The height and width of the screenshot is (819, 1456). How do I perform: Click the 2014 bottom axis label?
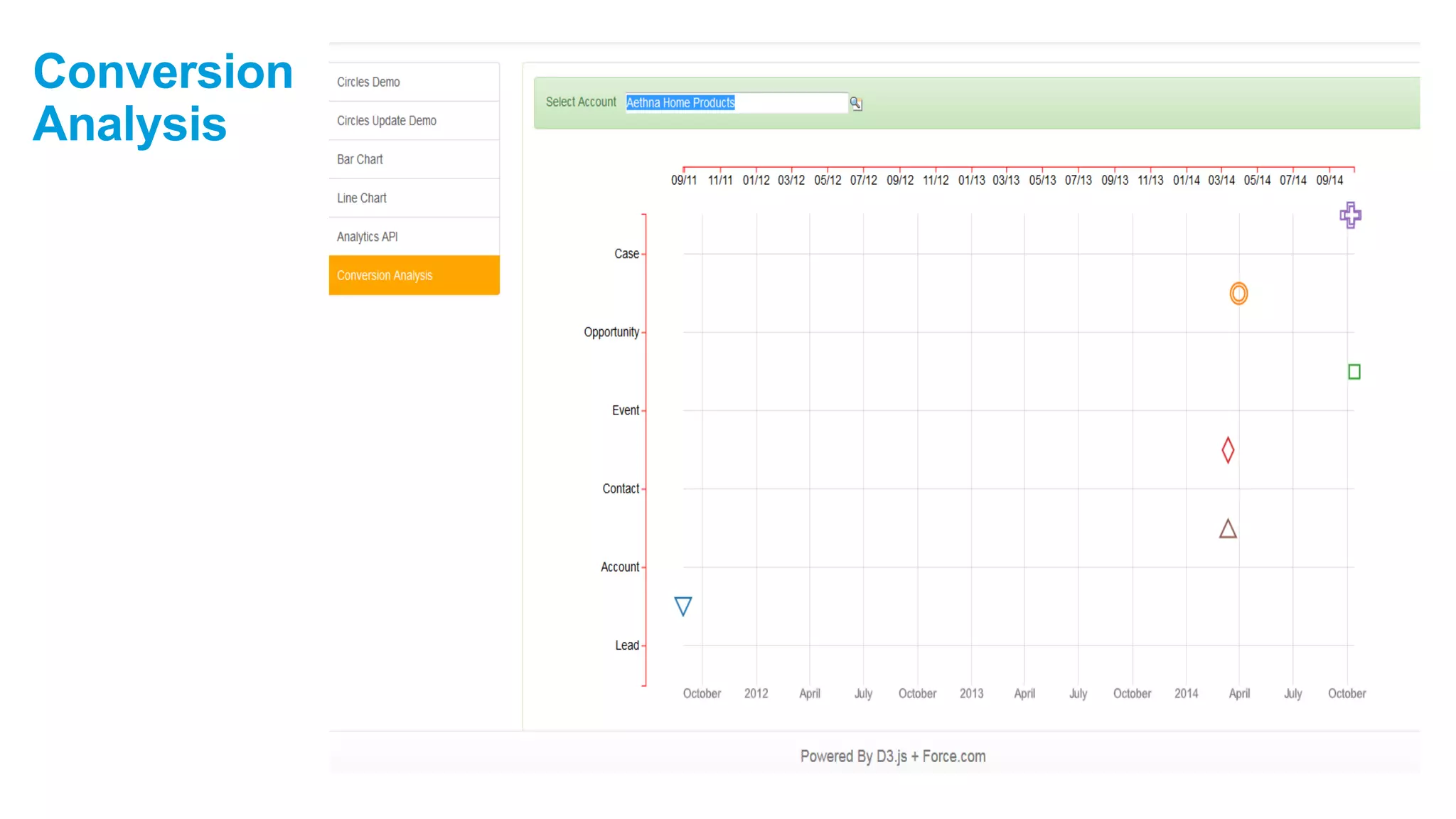coord(1186,693)
